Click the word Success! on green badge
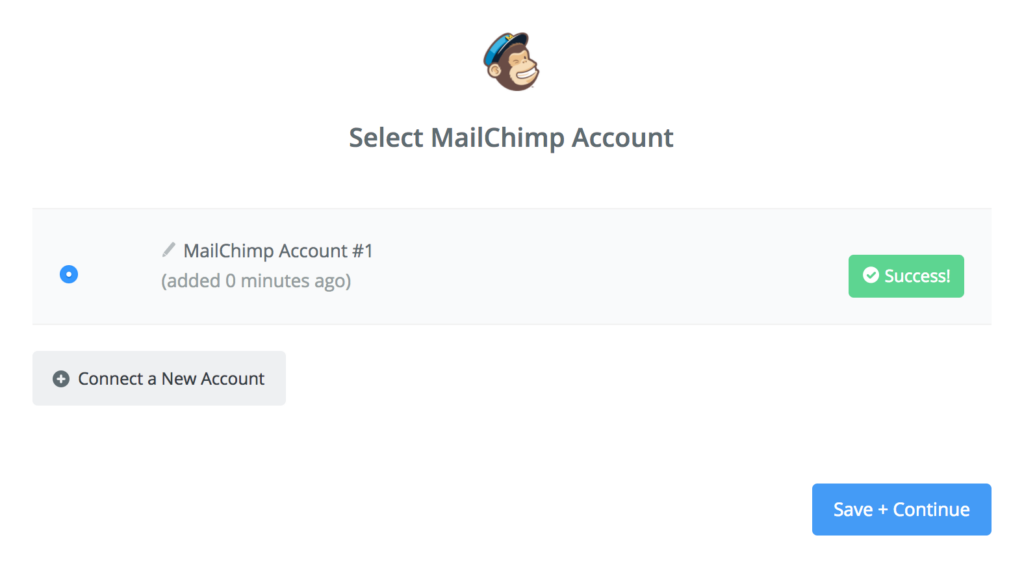Image resolution: width=1024 pixels, height=568 pixels. pyautogui.click(x=918, y=276)
